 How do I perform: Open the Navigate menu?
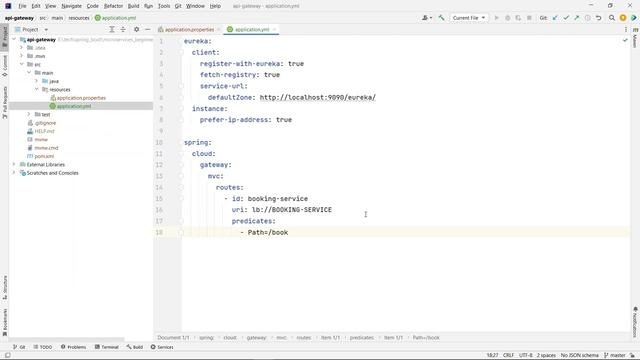coord(71,6)
